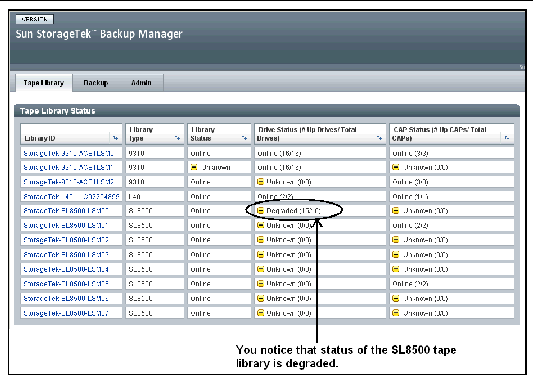Select the Degraded drive status text
533x382 pixels.
293,211
